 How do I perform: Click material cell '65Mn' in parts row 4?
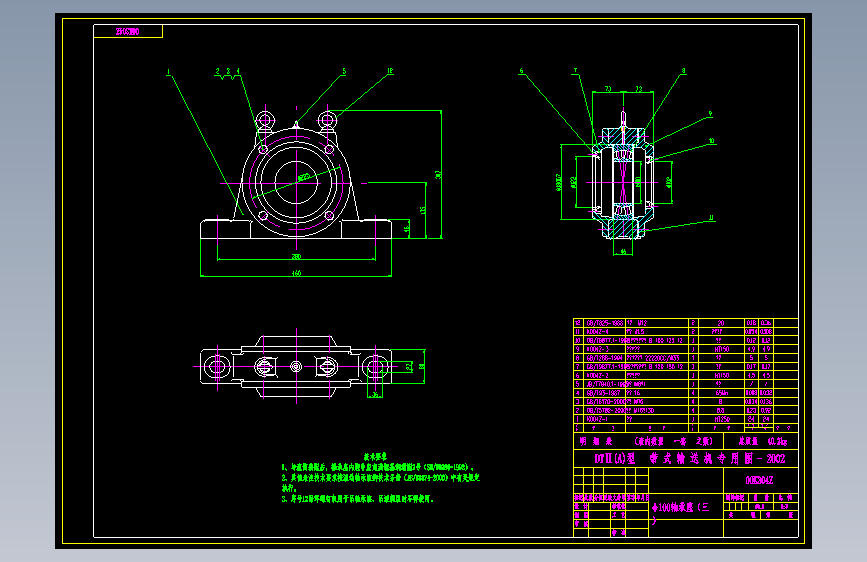(x=722, y=393)
